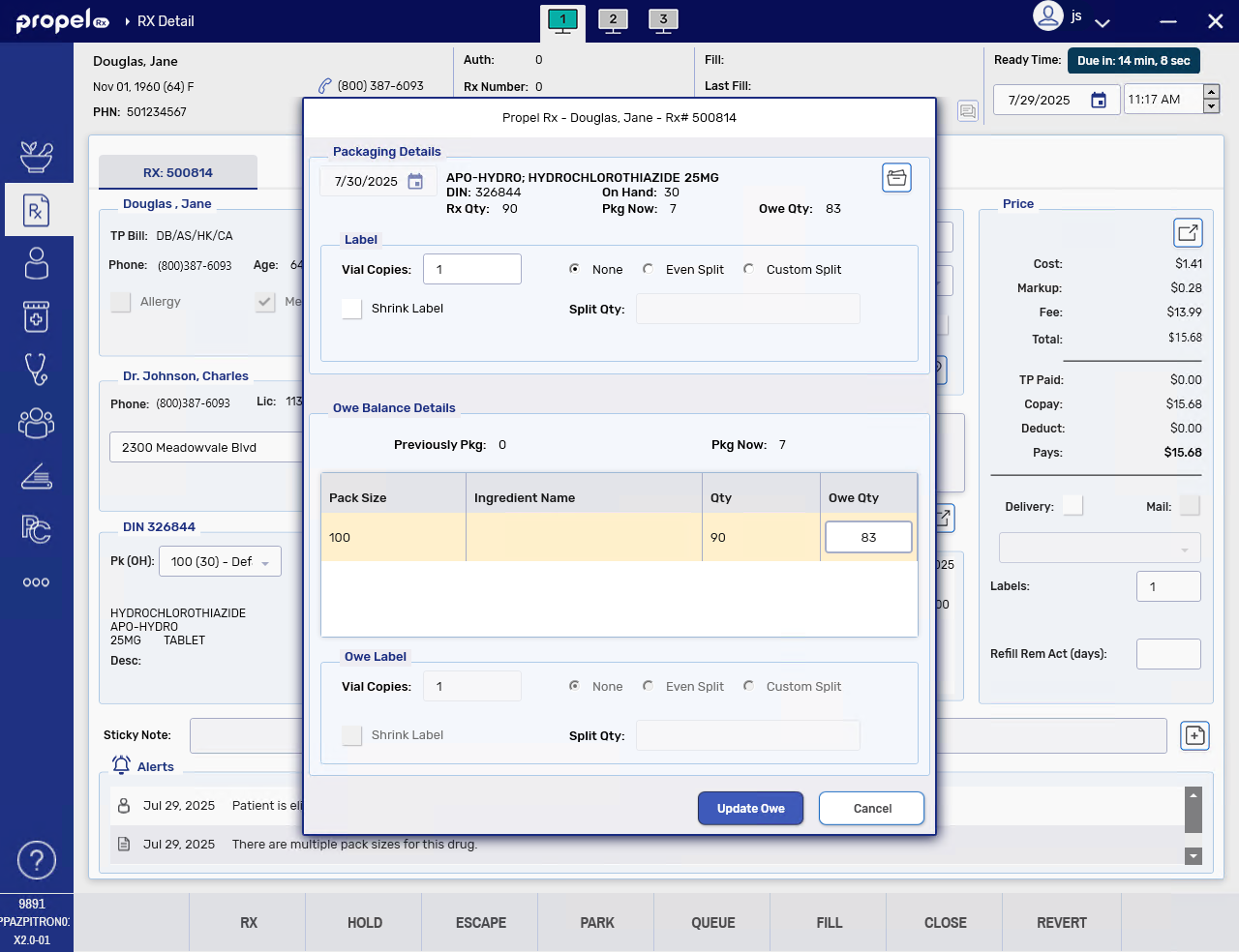The width and height of the screenshot is (1239, 952).
Task: Open the Rx workbench icon in sidebar
Action: (x=36, y=210)
